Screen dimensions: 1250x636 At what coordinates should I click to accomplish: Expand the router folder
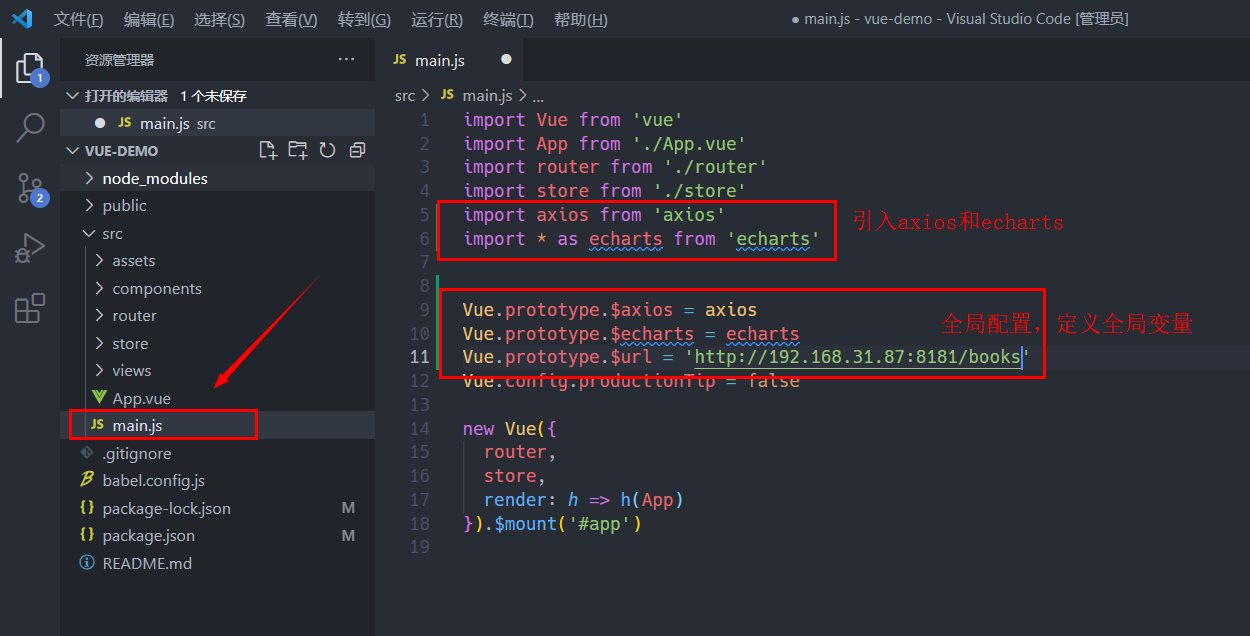point(218,315)
